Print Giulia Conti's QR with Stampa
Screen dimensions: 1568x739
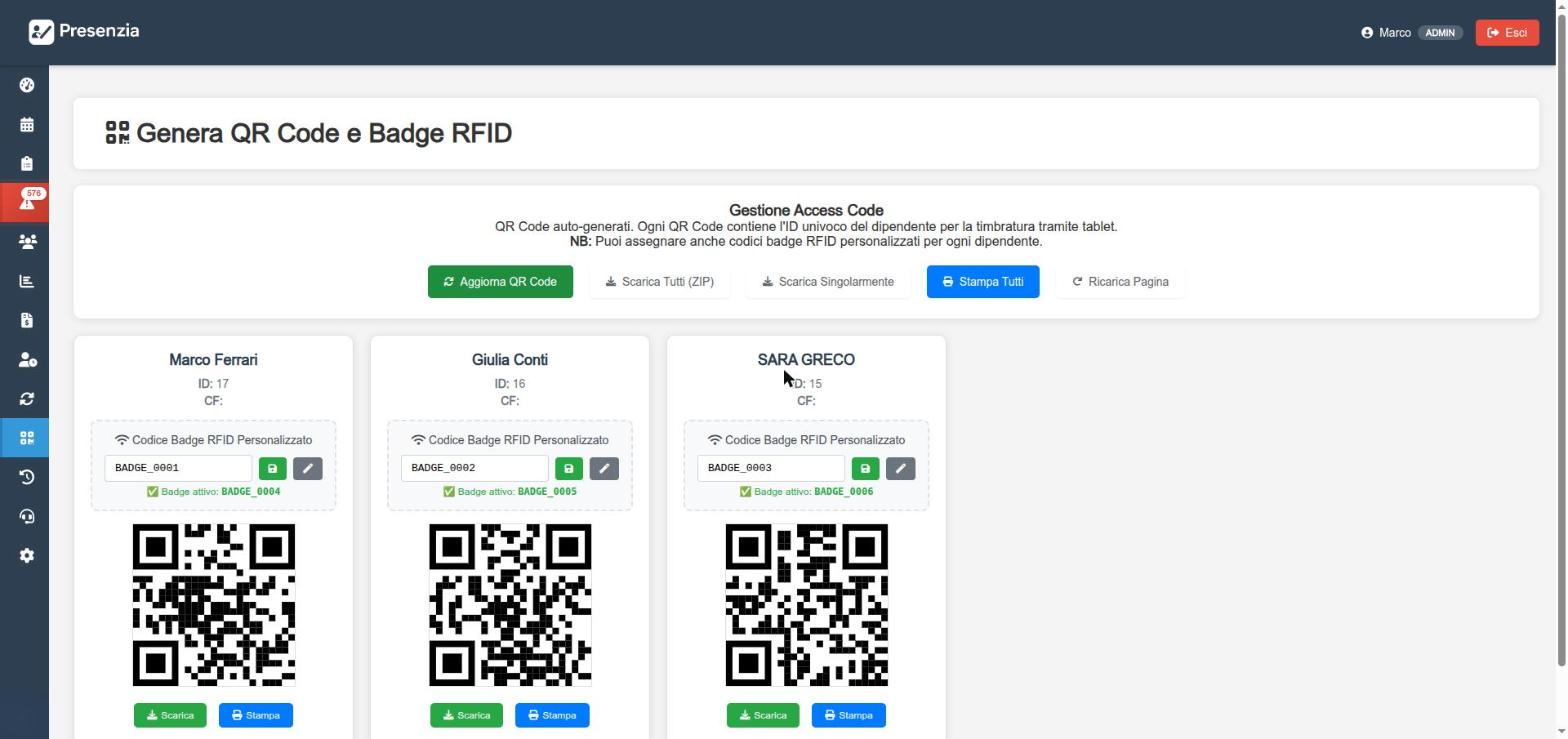[552, 715]
